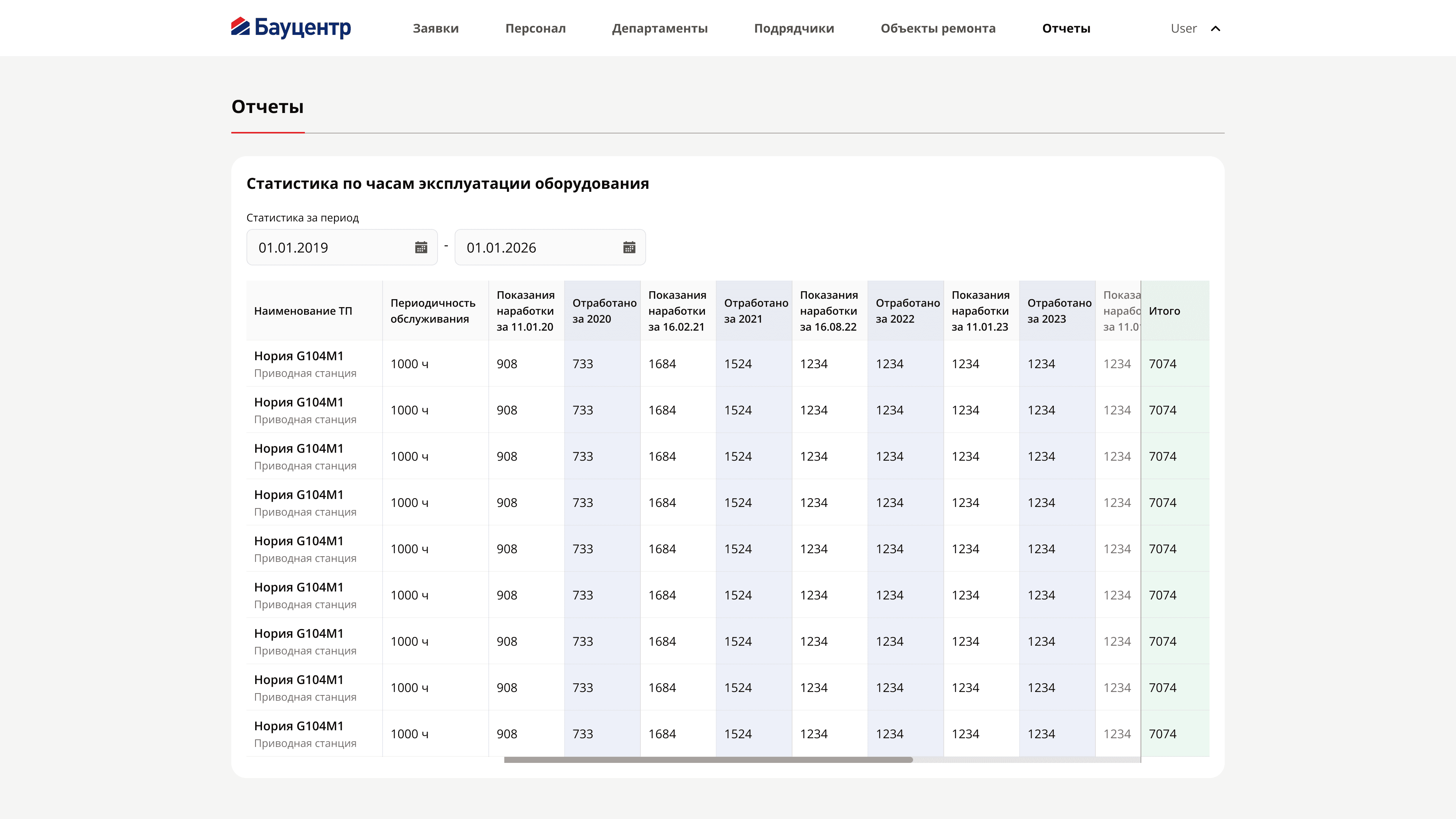The width and height of the screenshot is (1456, 819).
Task: Open the Подрядчики menu item
Action: coord(794,28)
